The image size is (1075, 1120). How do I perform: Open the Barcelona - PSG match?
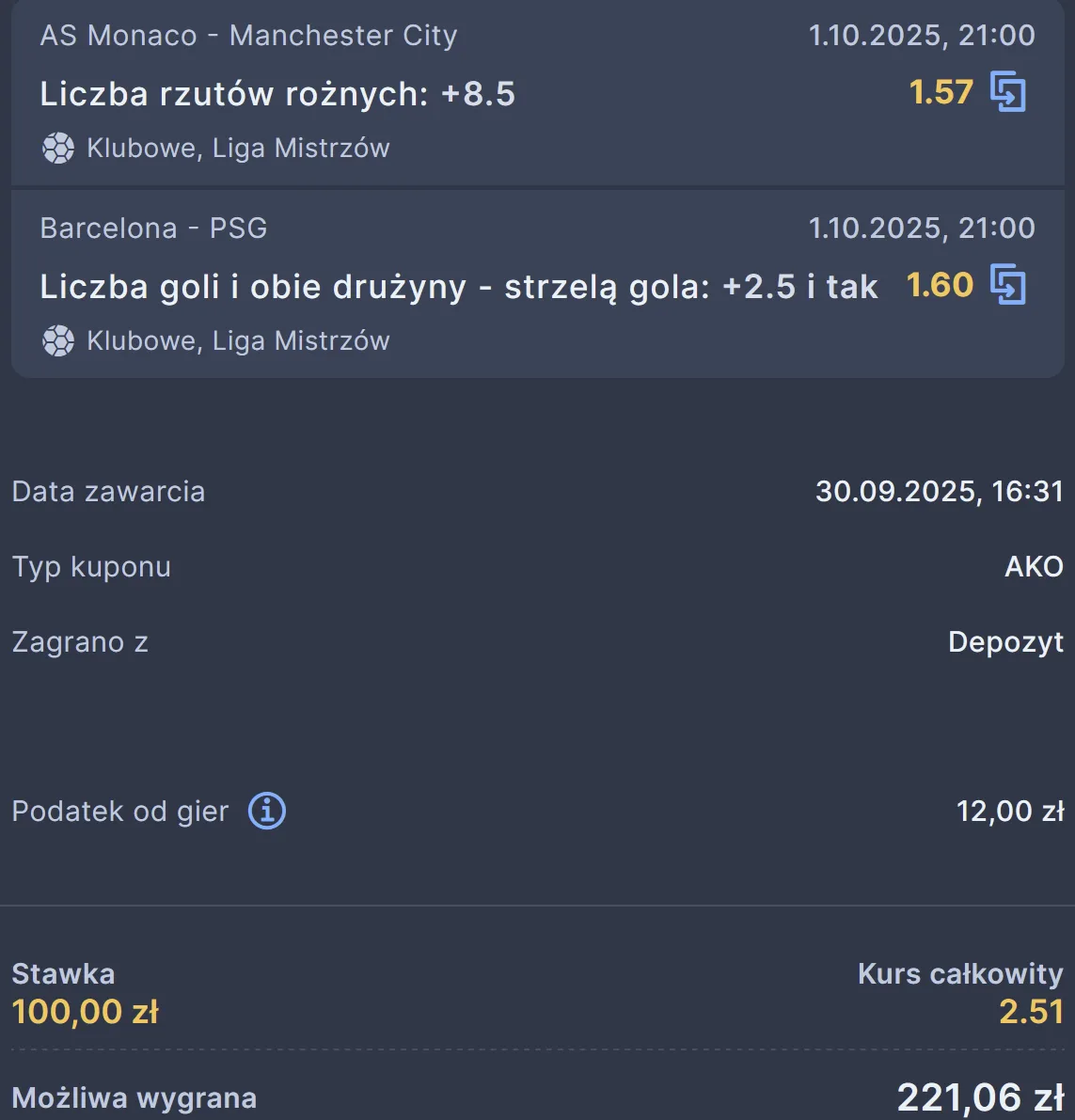(x=153, y=229)
